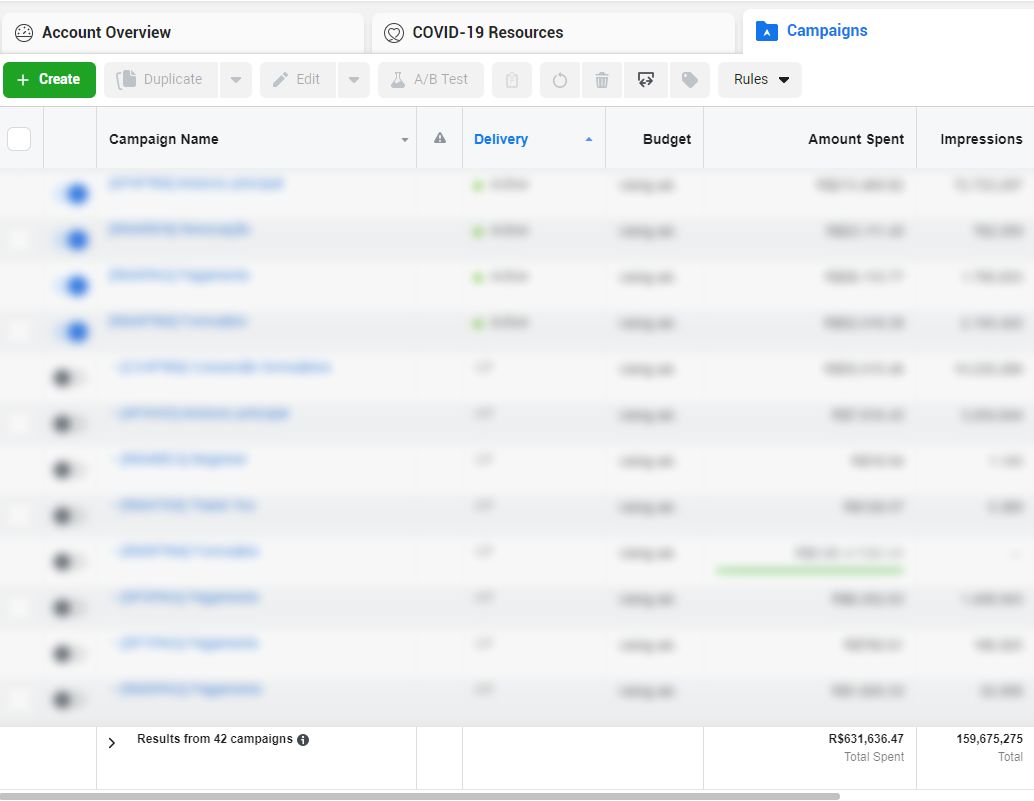Viewport: 1034px width, 801px height.
Task: Click the horizontal scrollbar at the bottom
Action: tap(419, 796)
